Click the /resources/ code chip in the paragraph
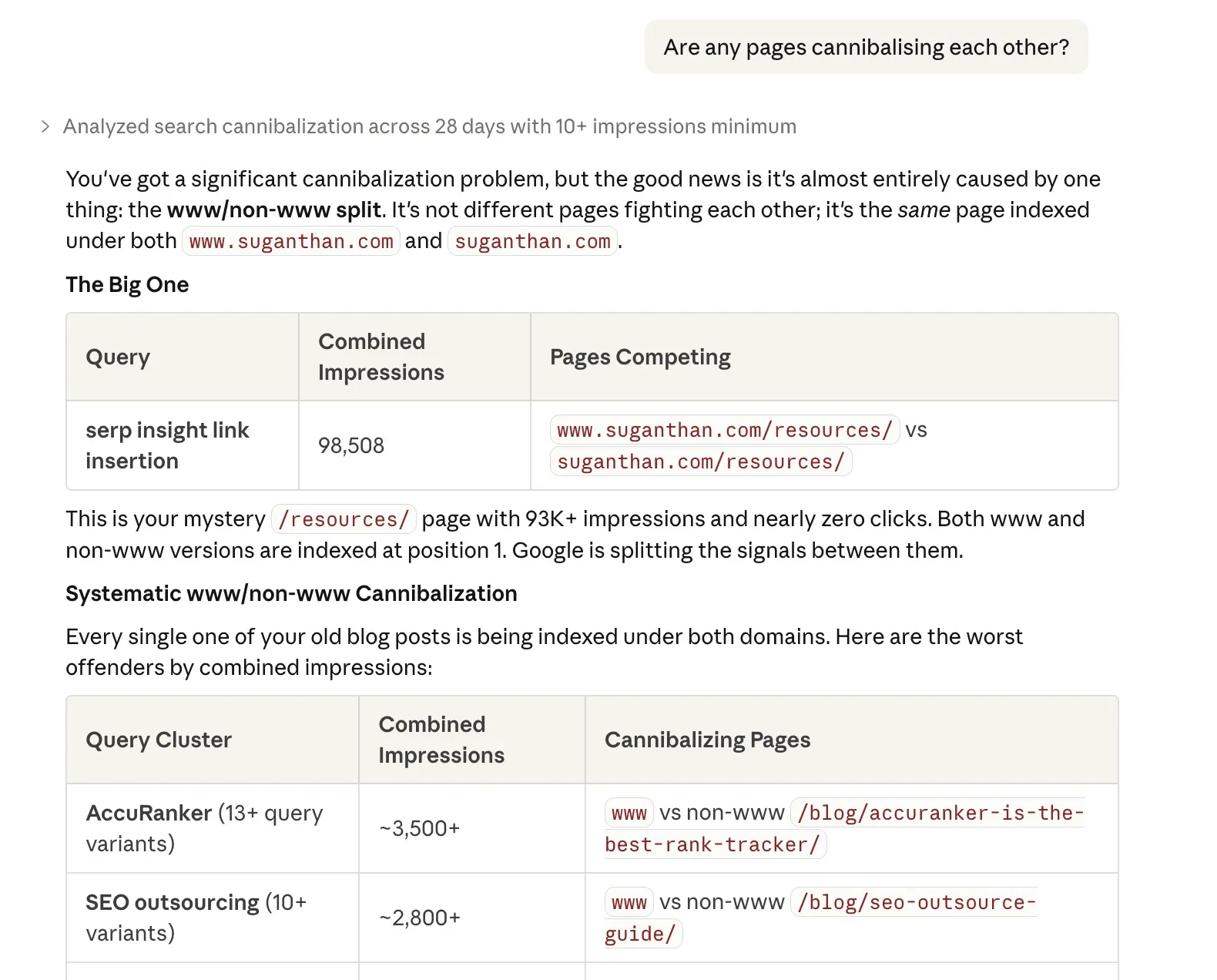 [344, 519]
